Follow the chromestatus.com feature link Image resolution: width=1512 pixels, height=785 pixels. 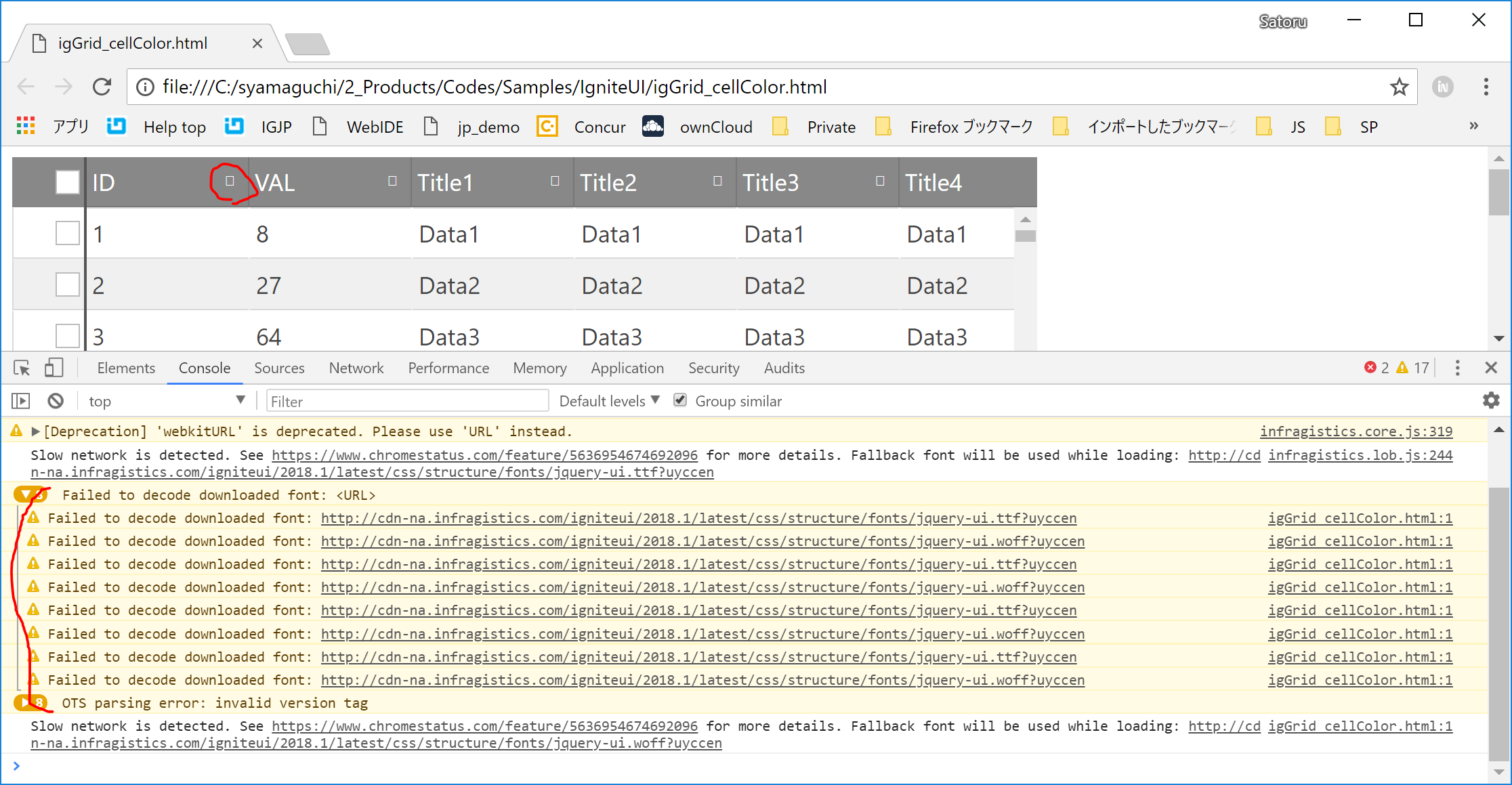[484, 454]
